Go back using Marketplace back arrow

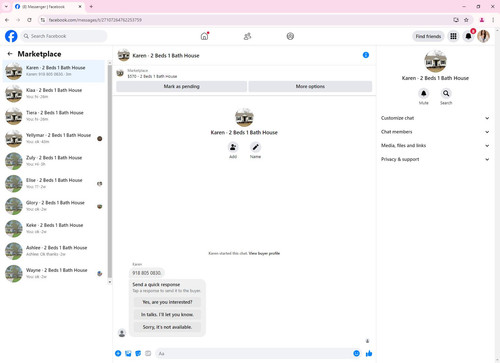tap(10, 54)
